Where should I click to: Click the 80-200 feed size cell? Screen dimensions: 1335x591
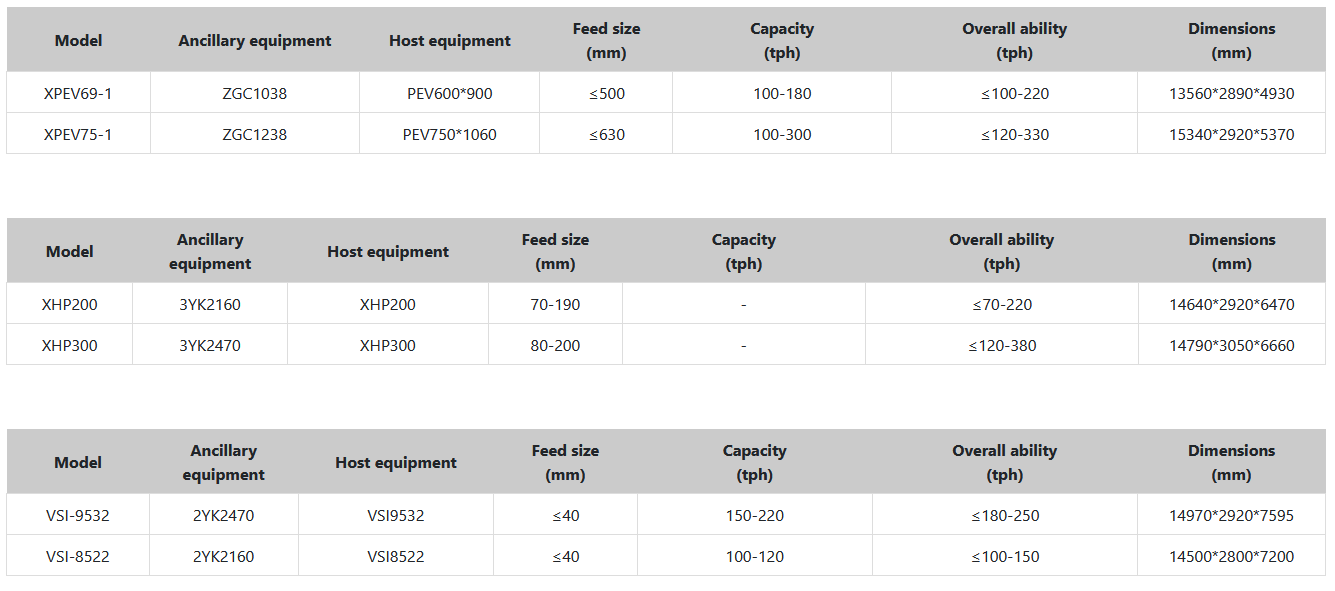[x=555, y=346]
